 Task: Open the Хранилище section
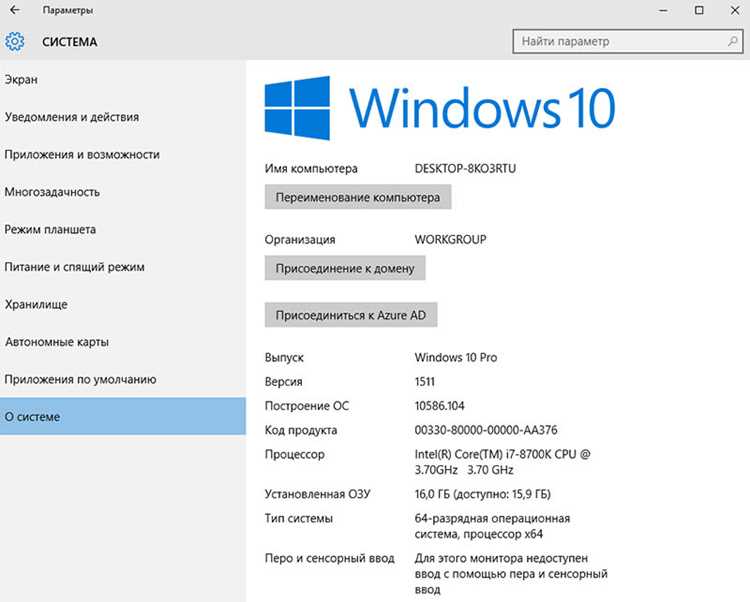(123, 304)
